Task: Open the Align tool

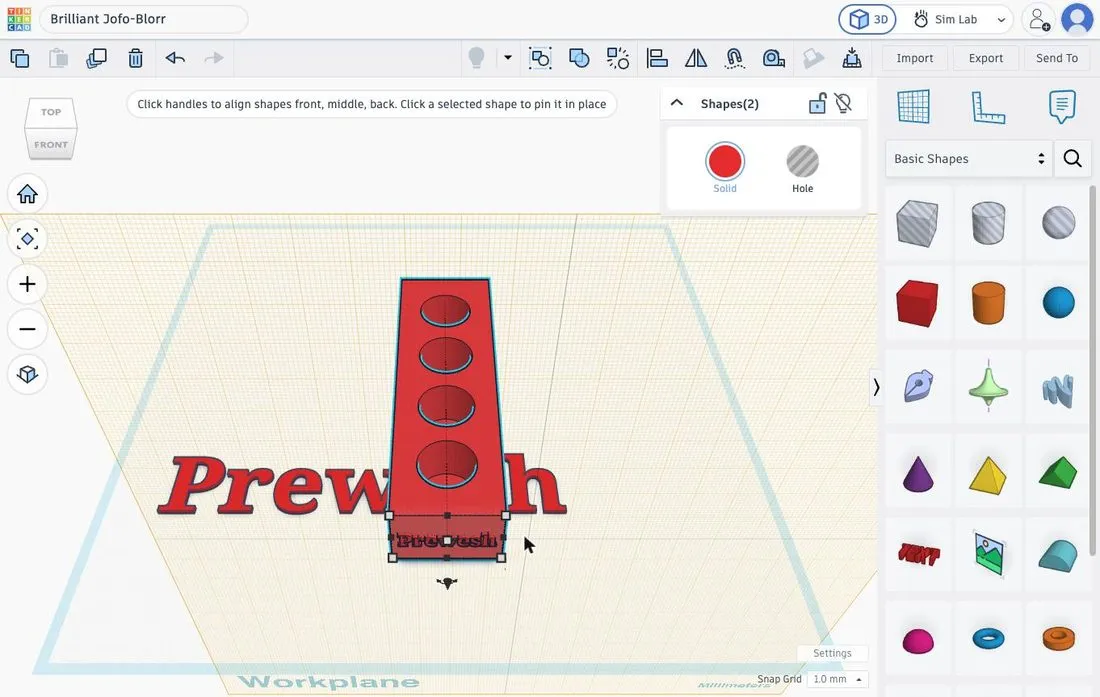Action: (657, 58)
